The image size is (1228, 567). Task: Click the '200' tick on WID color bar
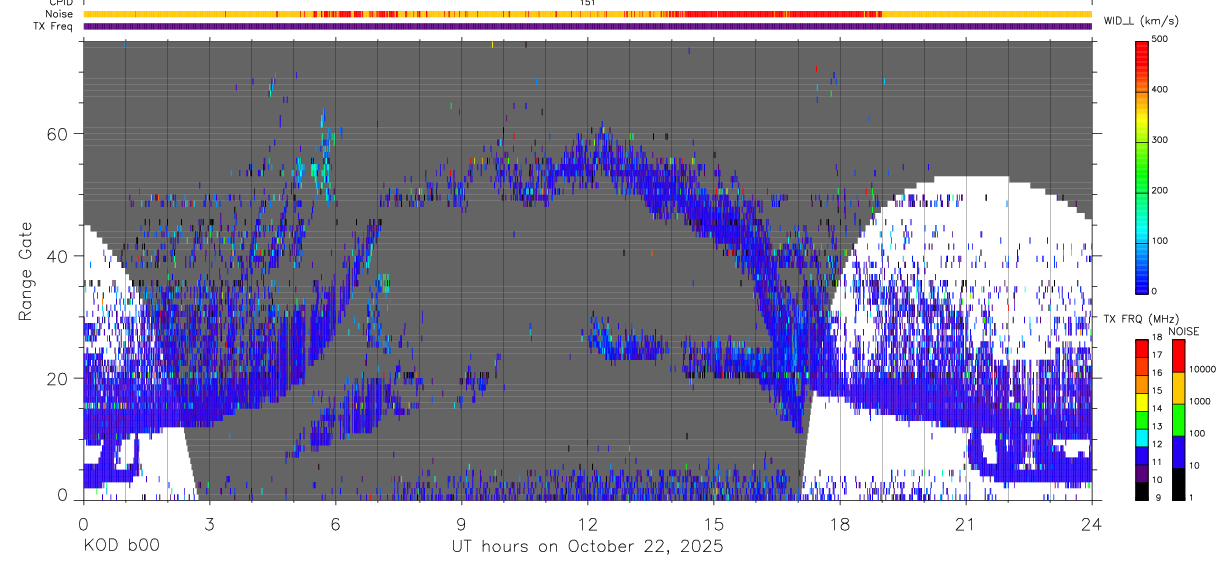[x=1161, y=191]
